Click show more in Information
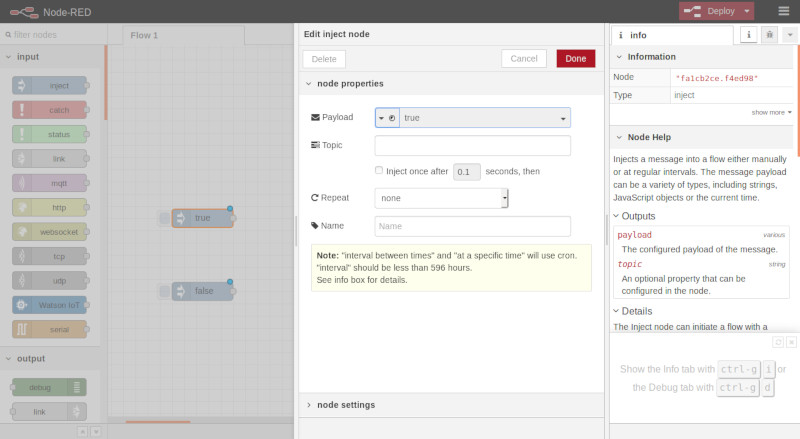The width and height of the screenshot is (800, 439). click(771, 112)
